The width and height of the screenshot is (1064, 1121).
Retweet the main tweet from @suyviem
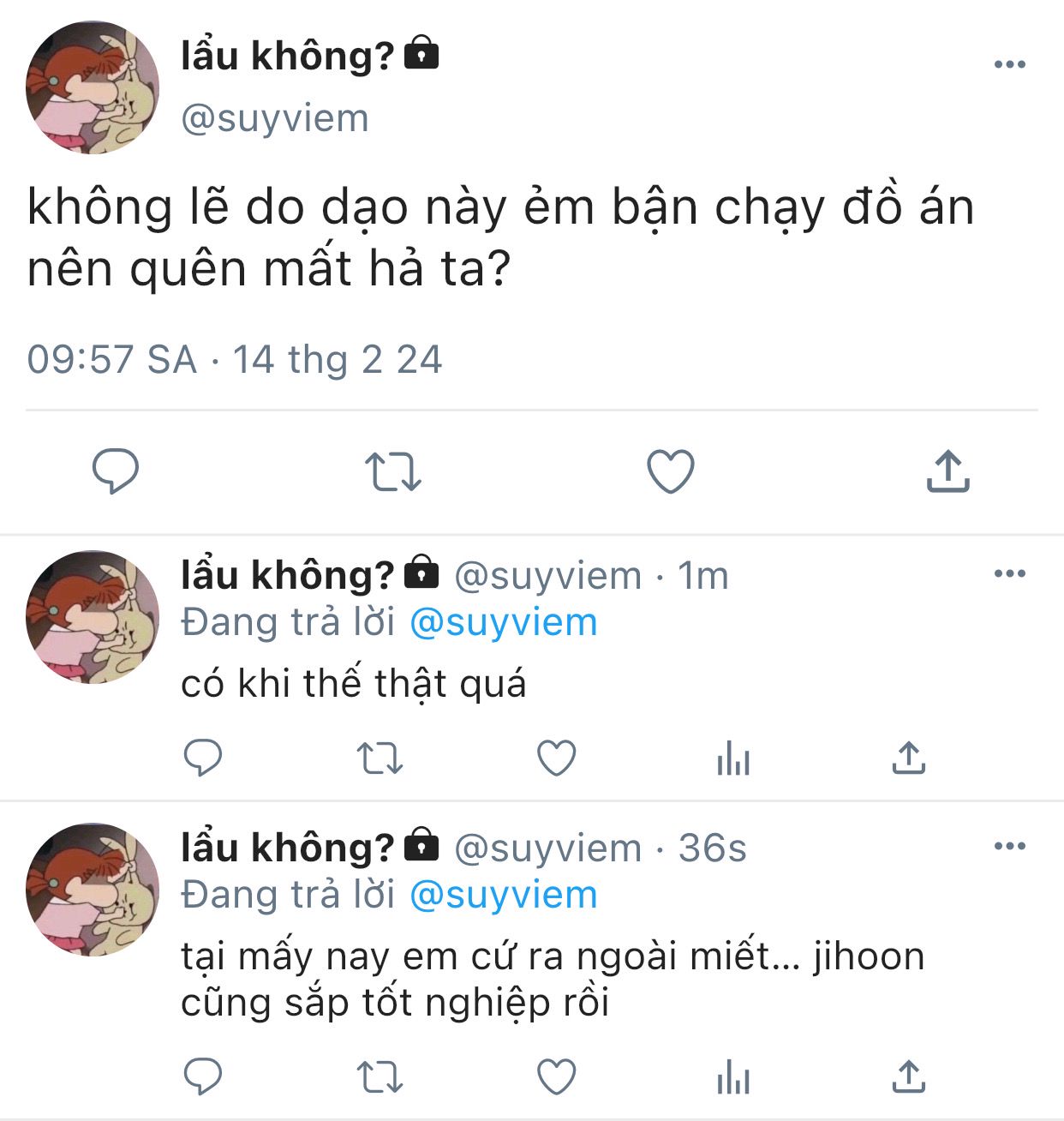(x=393, y=471)
